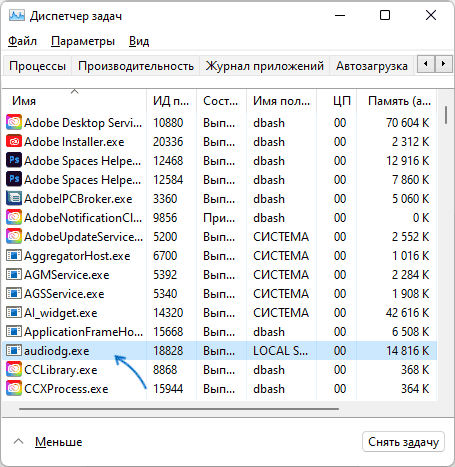
Task: Click the memory value 14 816 K
Action: point(407,351)
